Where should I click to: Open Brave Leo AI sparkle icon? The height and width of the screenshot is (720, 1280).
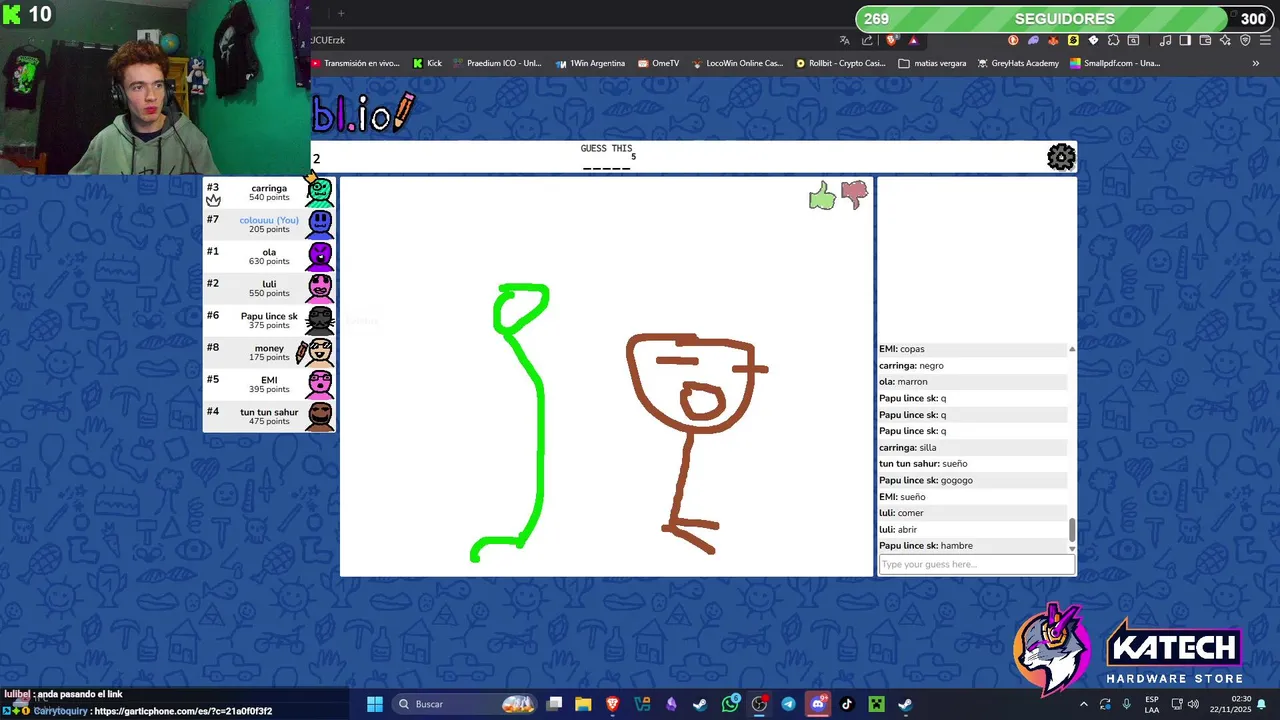[x=1225, y=40]
